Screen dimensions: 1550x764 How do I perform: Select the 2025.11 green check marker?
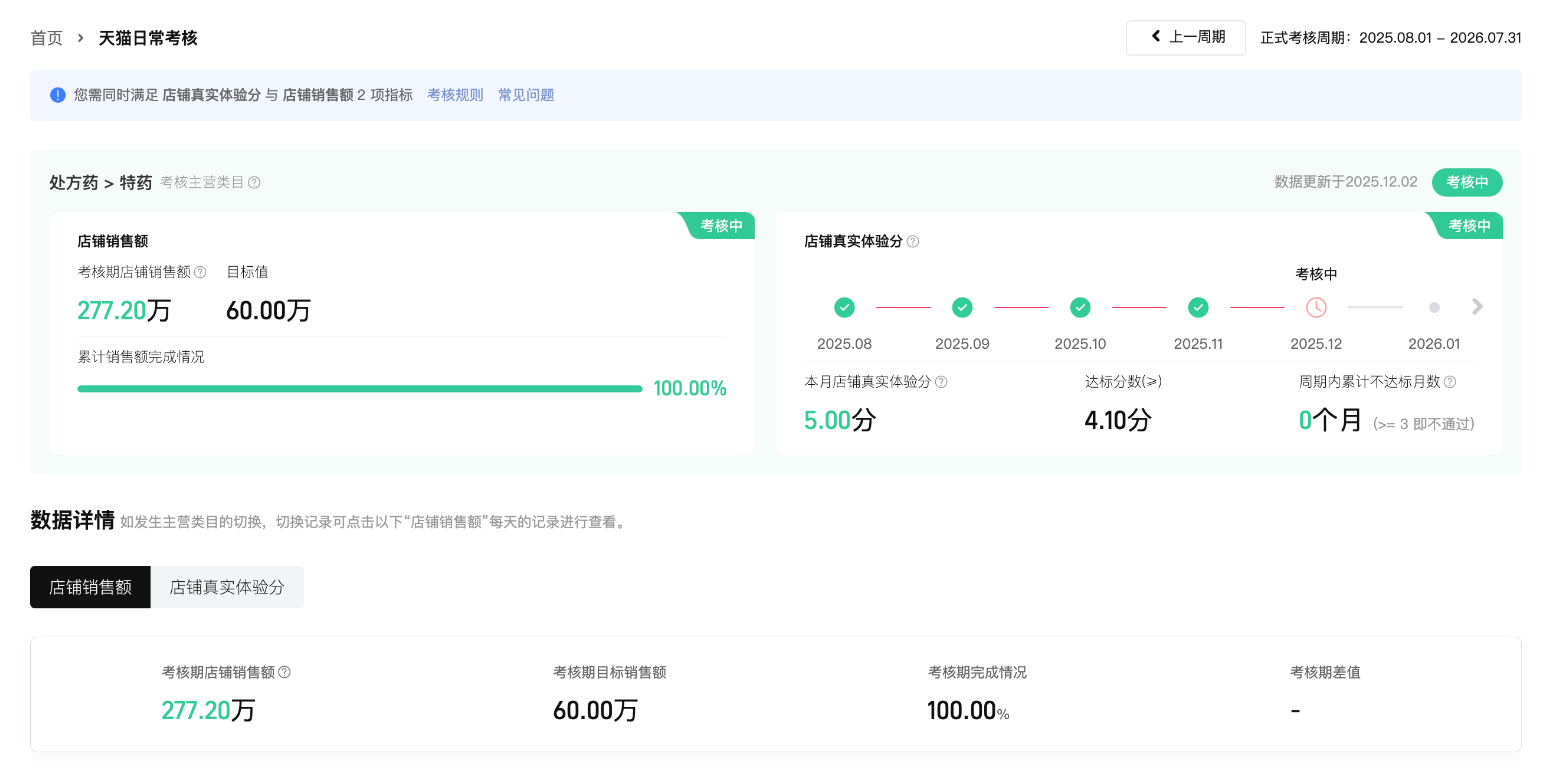tap(1198, 307)
